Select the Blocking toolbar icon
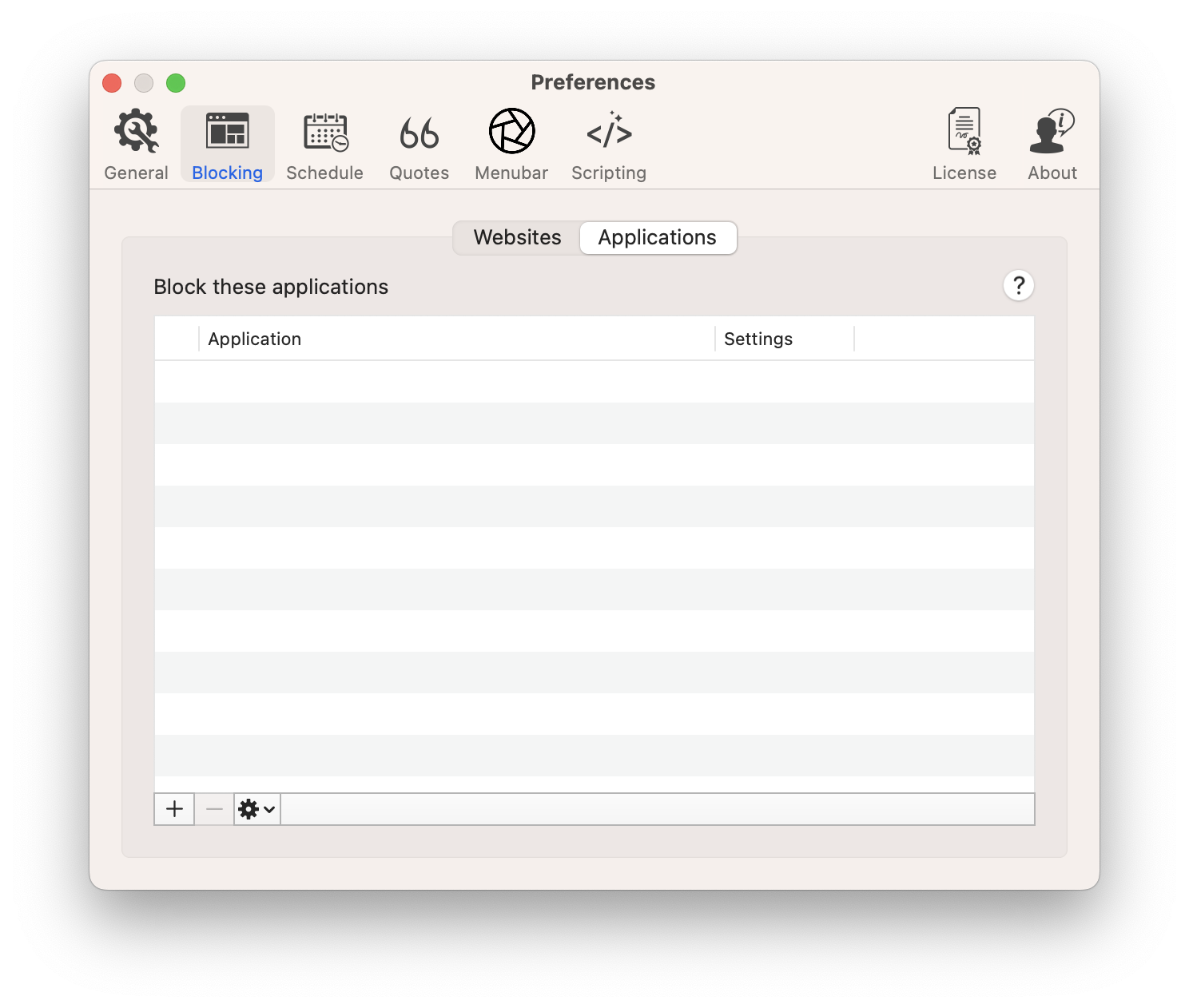The width and height of the screenshot is (1189, 1008). click(x=228, y=145)
